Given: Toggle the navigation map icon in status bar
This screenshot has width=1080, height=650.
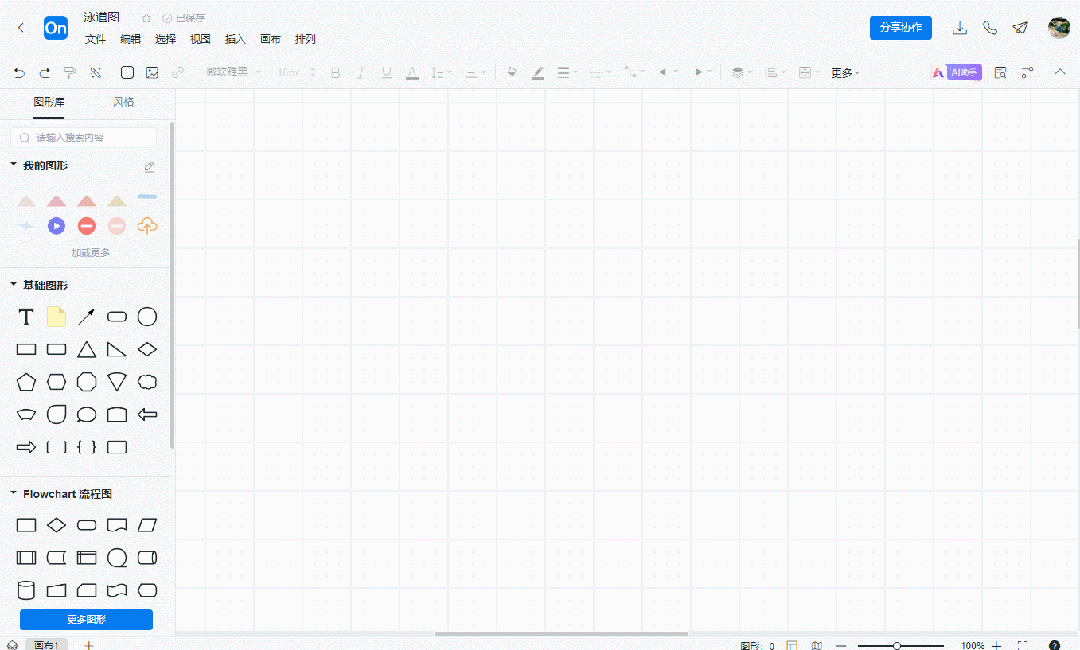Looking at the screenshot, I should [x=816, y=645].
